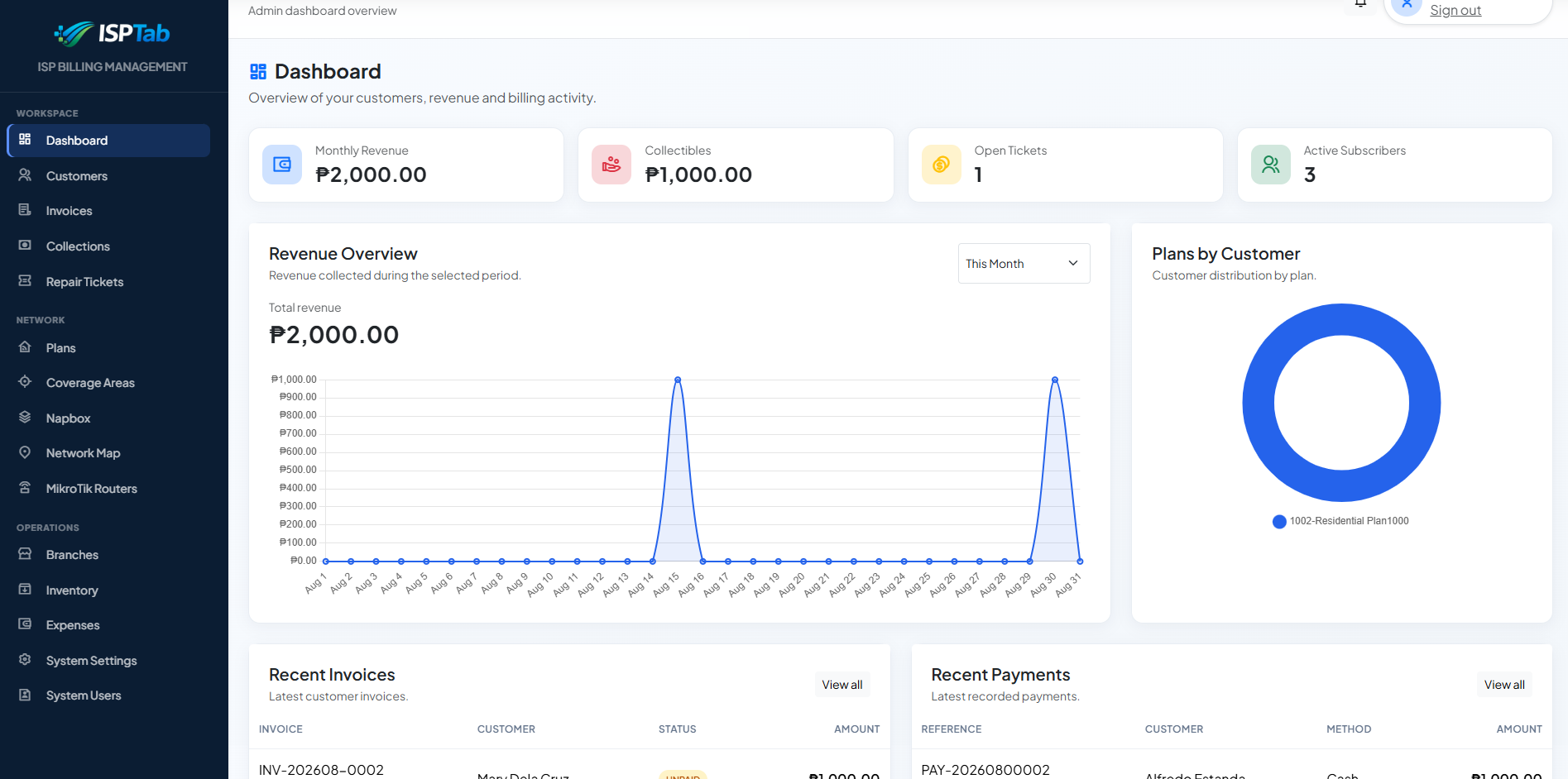Click the Aug 15 revenue peak point
The width and height of the screenshot is (1568, 779).
click(678, 380)
